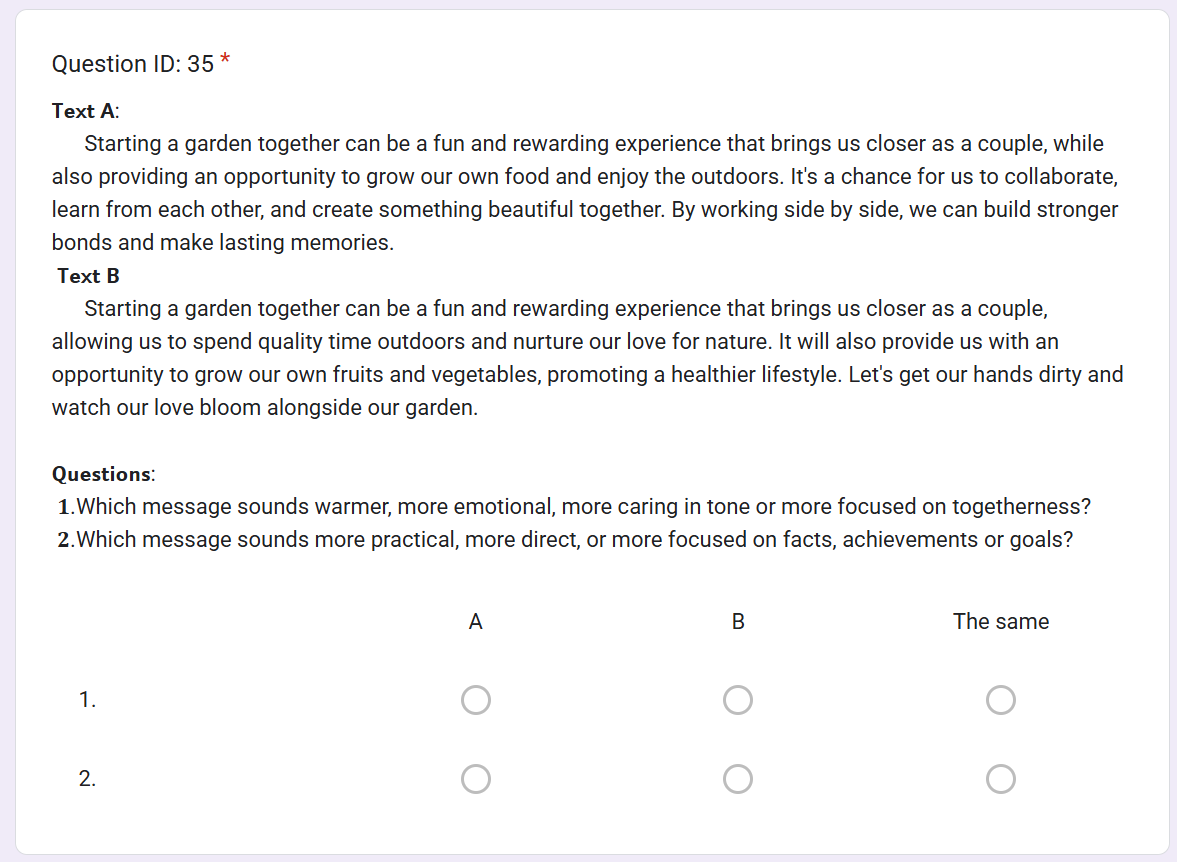Choose "The same" for question 1
The width and height of the screenshot is (1177, 862).
click(1001, 700)
